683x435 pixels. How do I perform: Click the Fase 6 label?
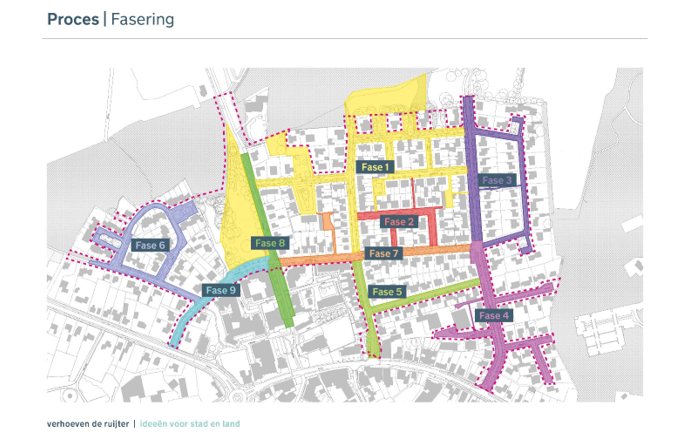click(150, 245)
